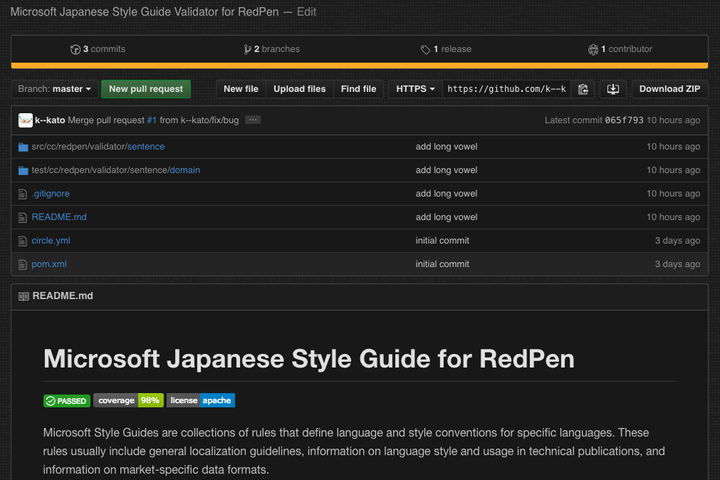This screenshot has height=480, width=720.
Task: View the 3 commits tab
Action: [x=98, y=49]
